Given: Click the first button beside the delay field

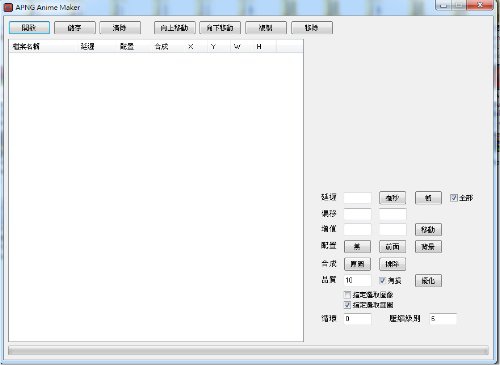Looking at the screenshot, I should click(392, 198).
